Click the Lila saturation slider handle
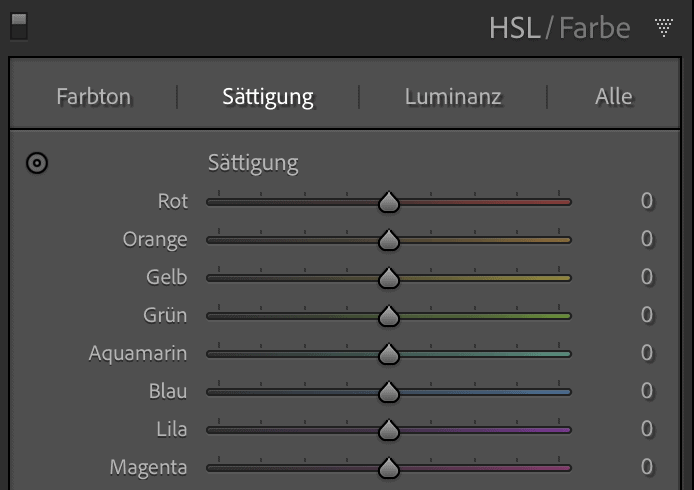Image resolution: width=694 pixels, height=490 pixels. (x=389, y=430)
